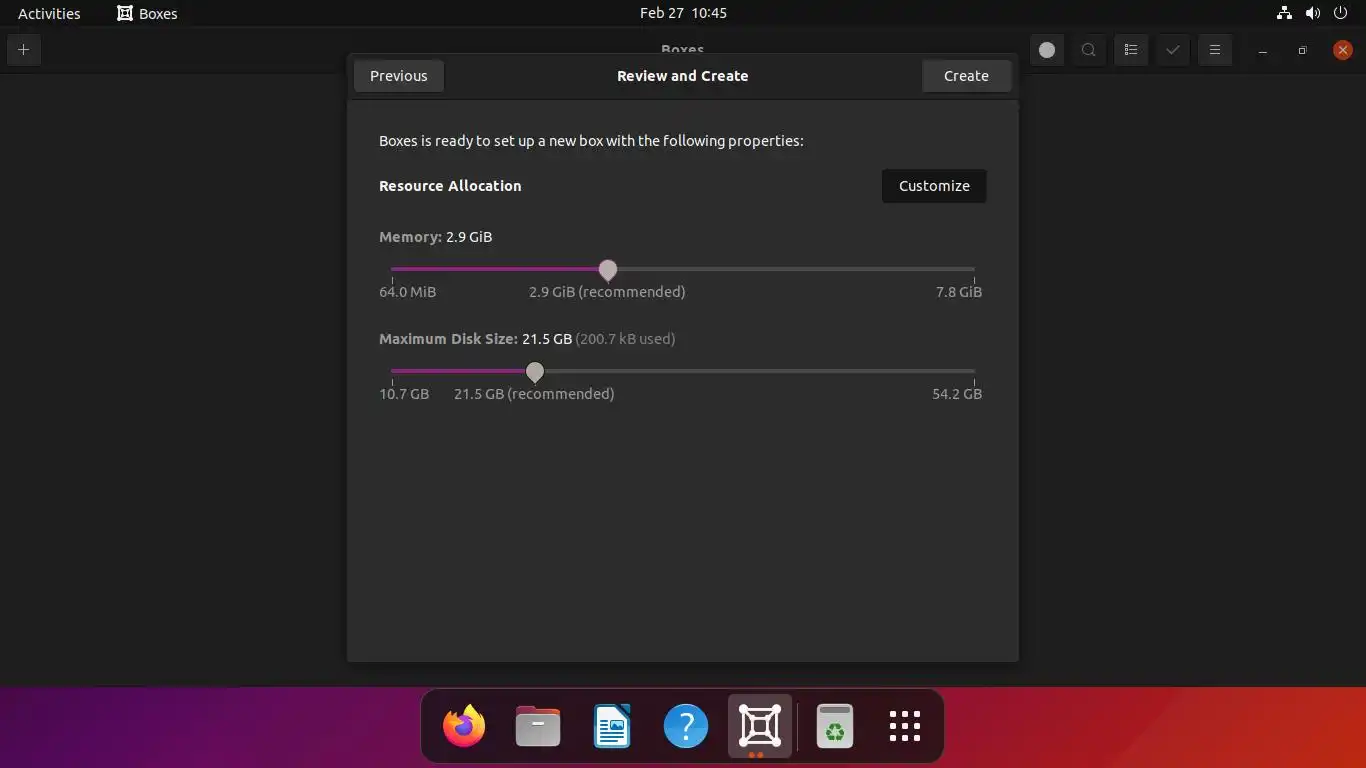Open the Help app in the dock
This screenshot has height=768, width=1366.
[x=686, y=726]
